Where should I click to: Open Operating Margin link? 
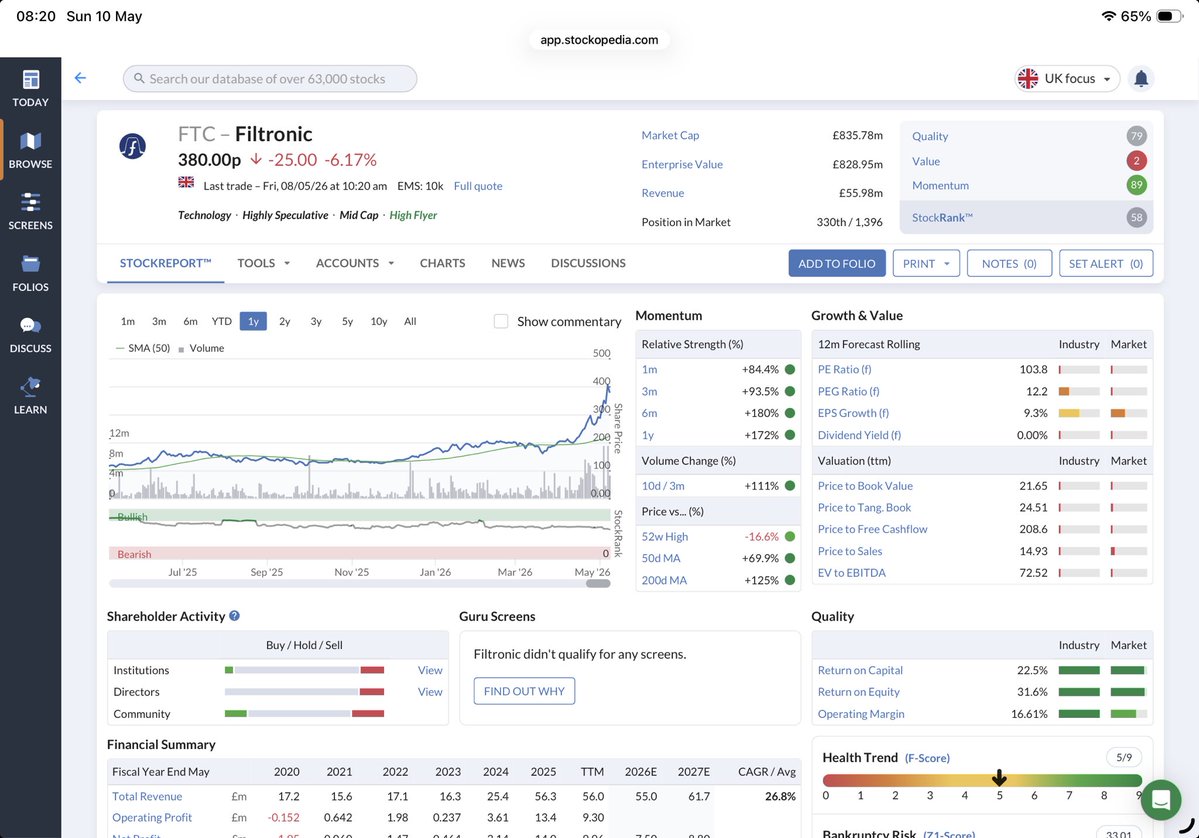pos(861,713)
